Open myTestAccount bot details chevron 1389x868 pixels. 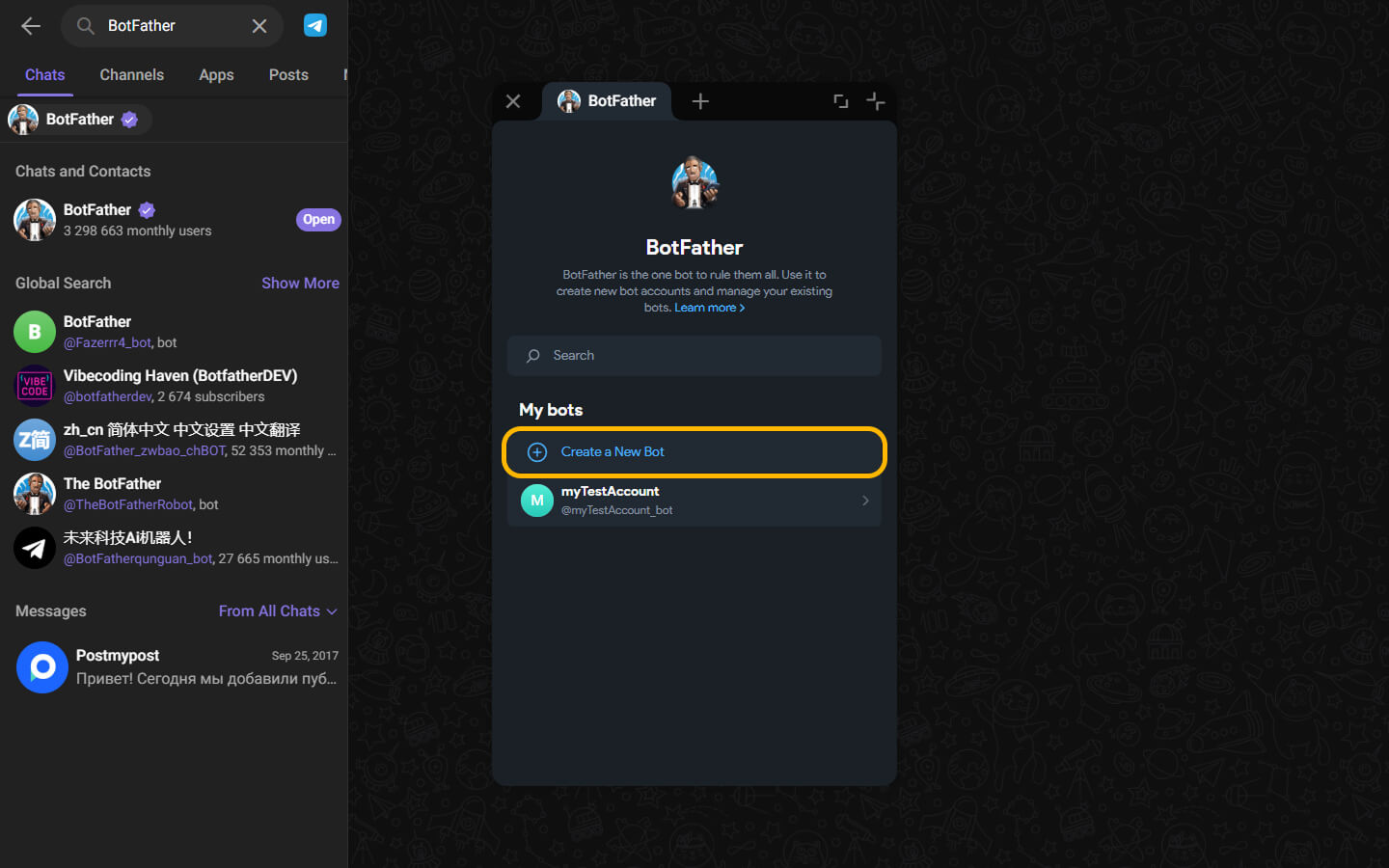coord(864,501)
